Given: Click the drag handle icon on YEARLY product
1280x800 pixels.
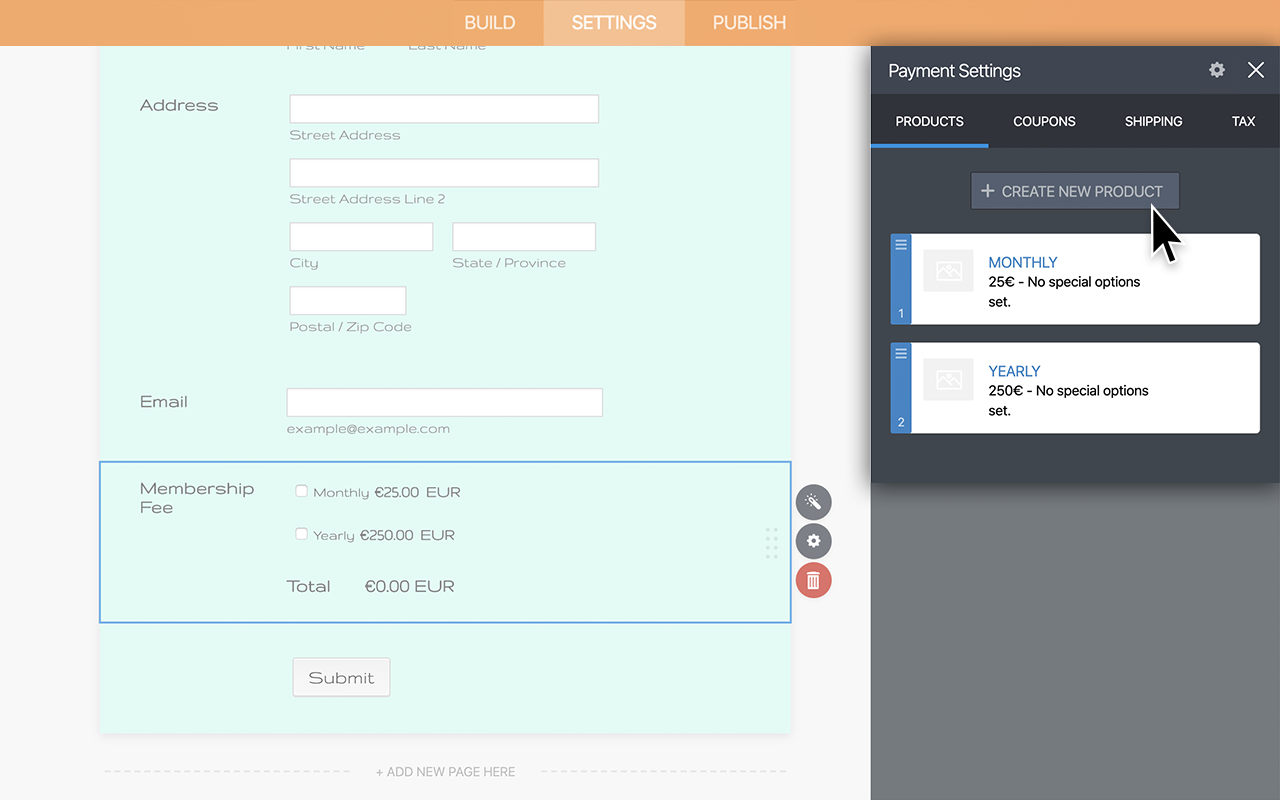Looking at the screenshot, I should [x=900, y=353].
